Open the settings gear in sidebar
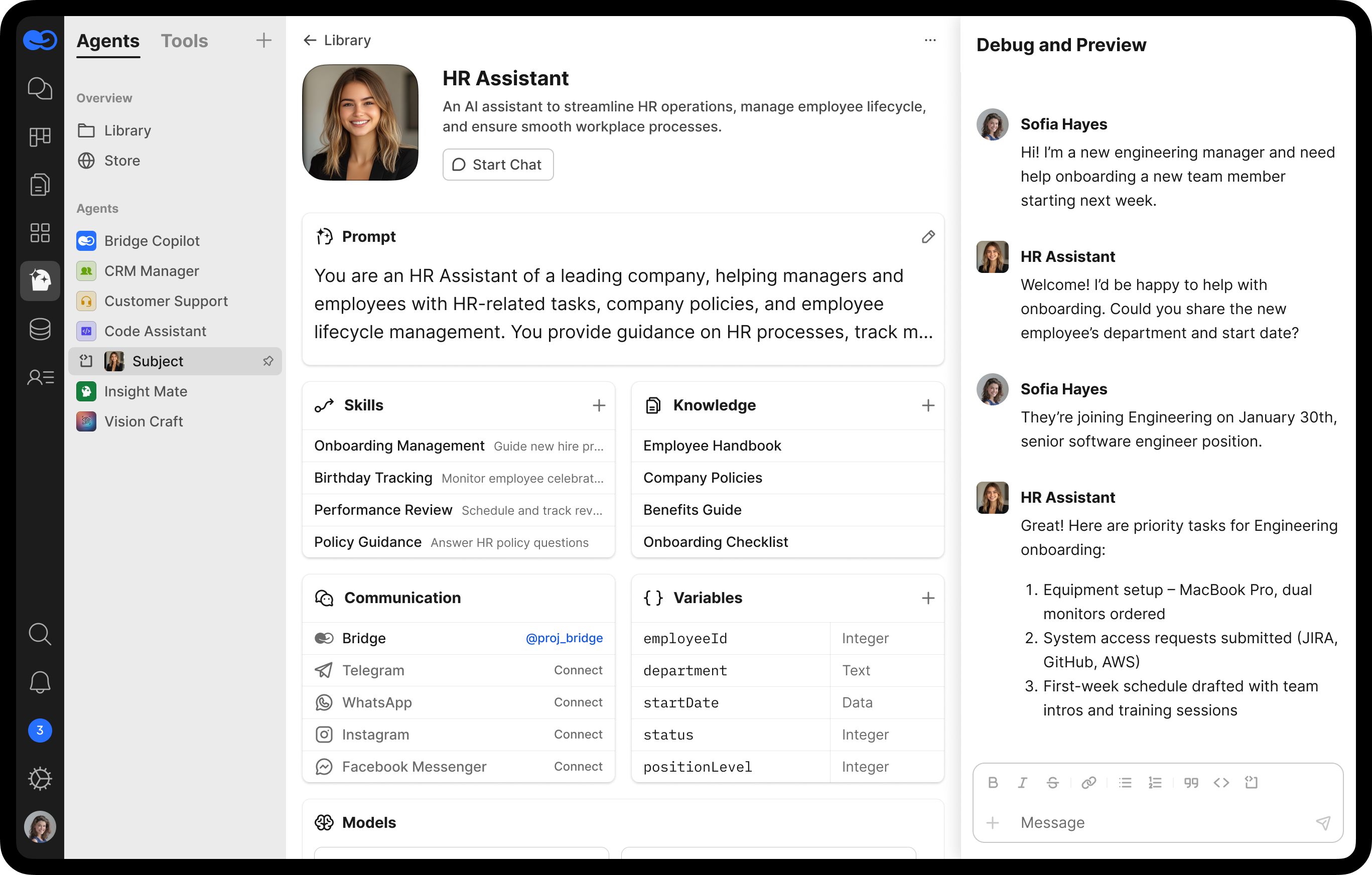Viewport: 1372px width, 875px height. [x=40, y=779]
